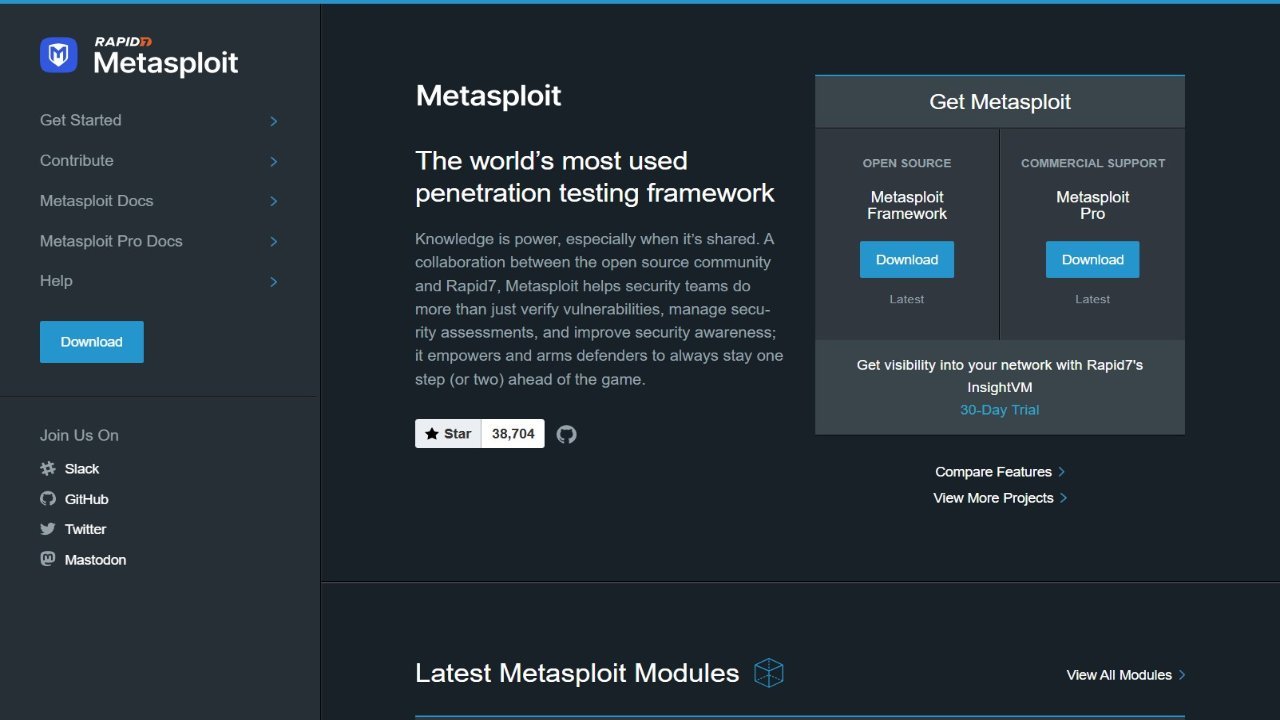Open the Slack link
Image resolution: width=1280 pixels, height=720 pixels.
click(x=82, y=469)
